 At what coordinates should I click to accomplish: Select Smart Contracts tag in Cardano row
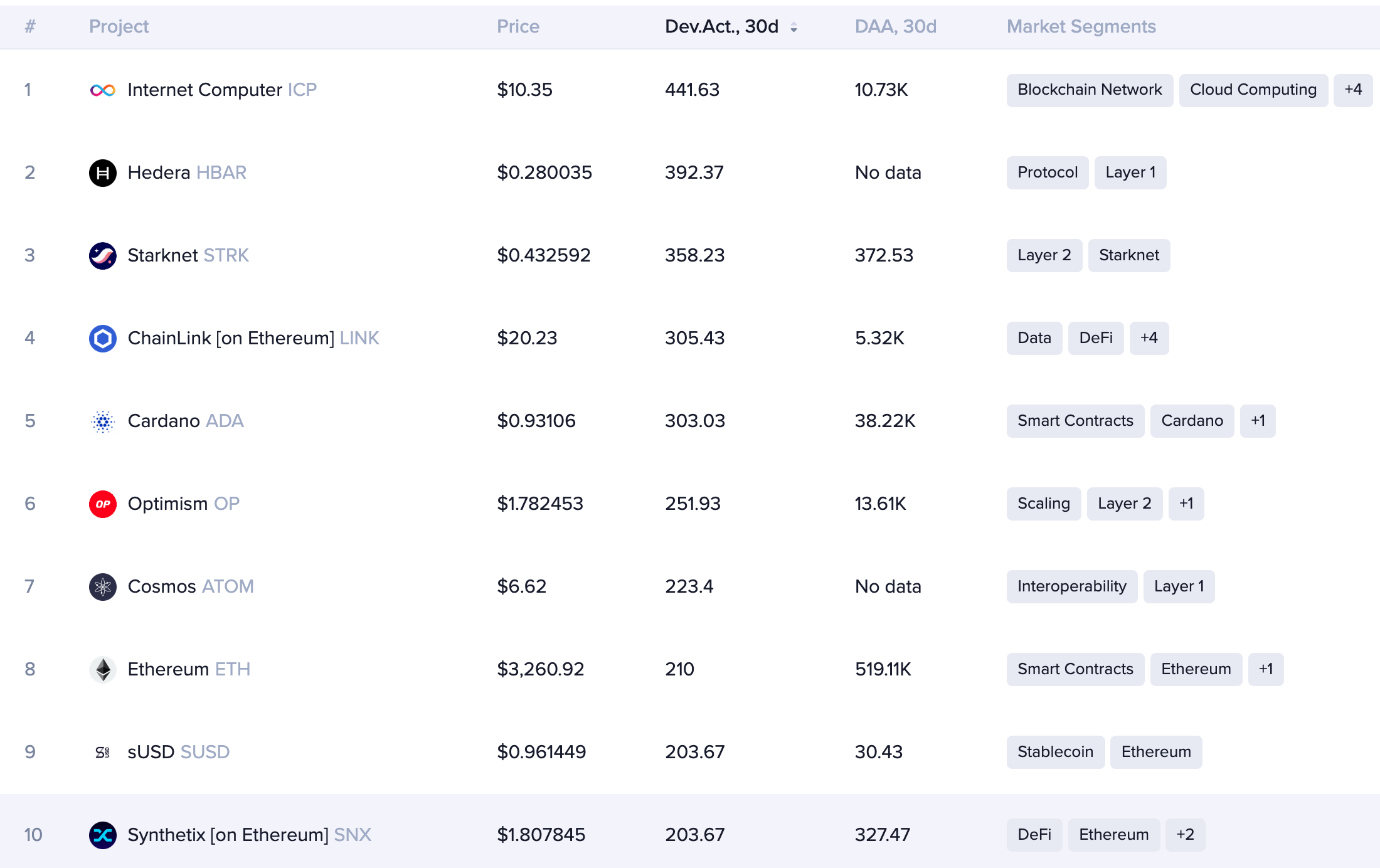1075,421
